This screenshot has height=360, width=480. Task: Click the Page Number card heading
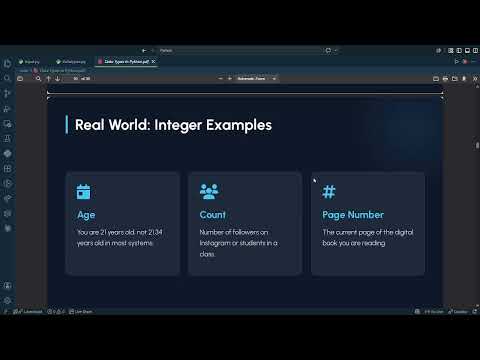click(x=353, y=215)
